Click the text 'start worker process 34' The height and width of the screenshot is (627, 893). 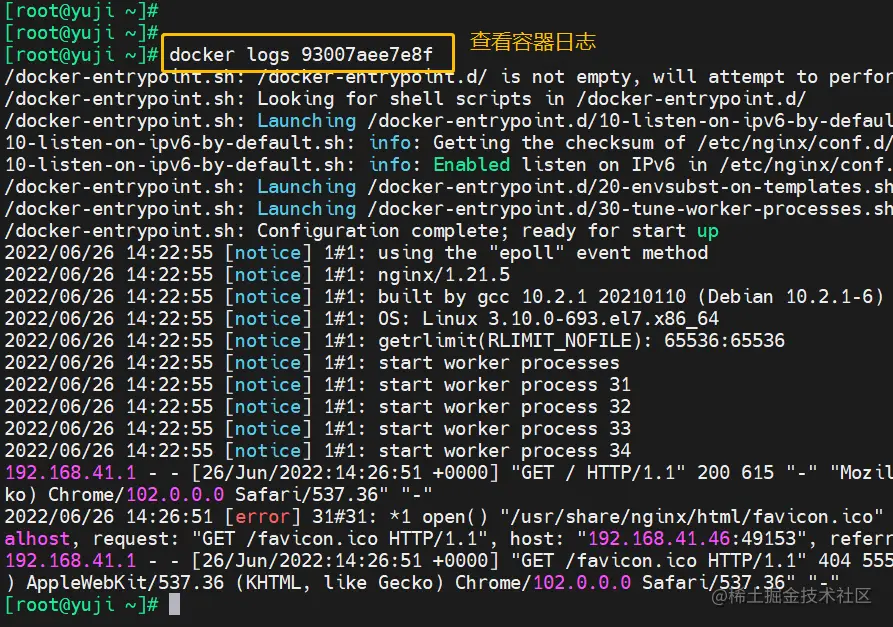505,451
